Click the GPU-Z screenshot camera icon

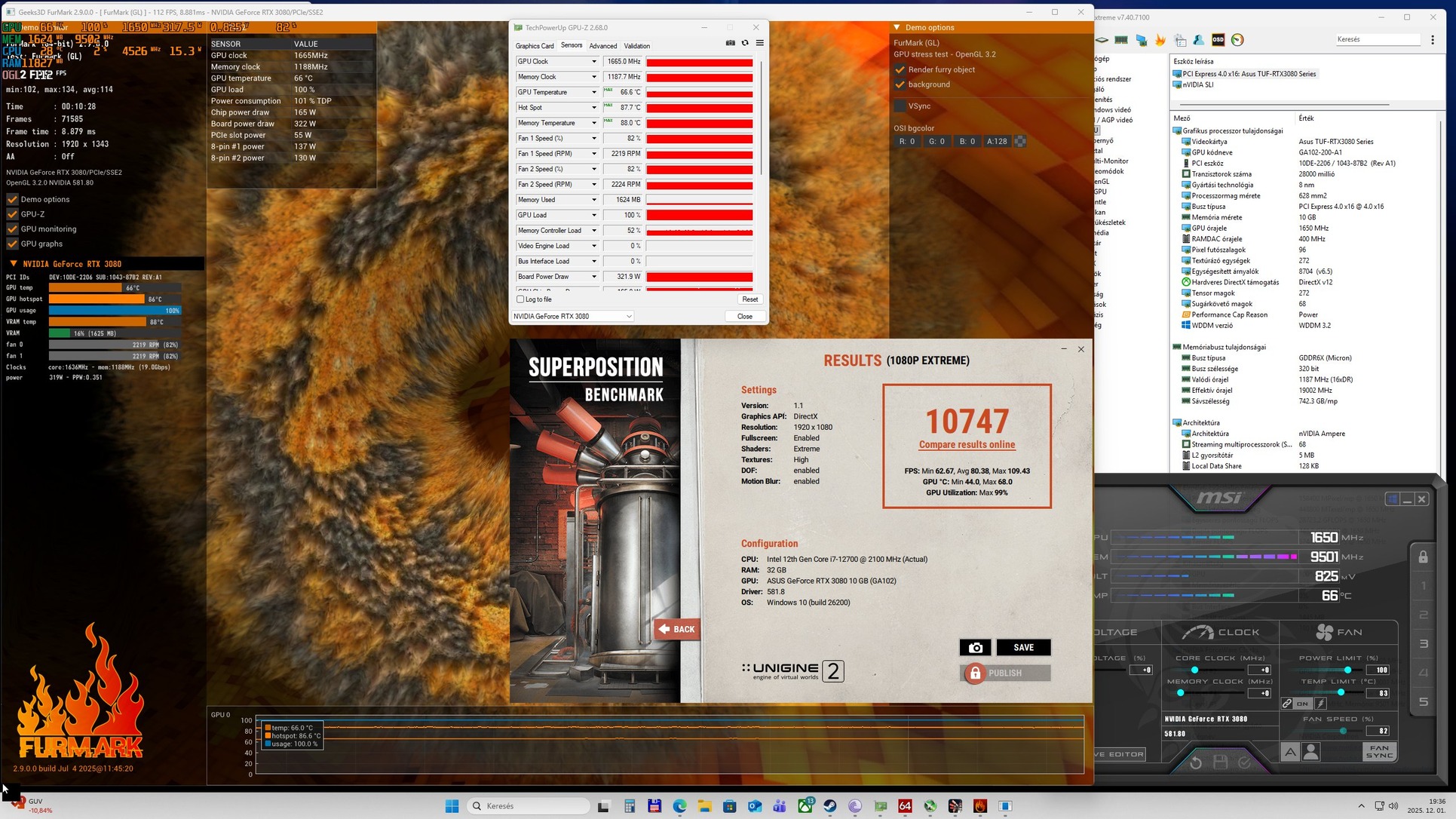tap(730, 43)
